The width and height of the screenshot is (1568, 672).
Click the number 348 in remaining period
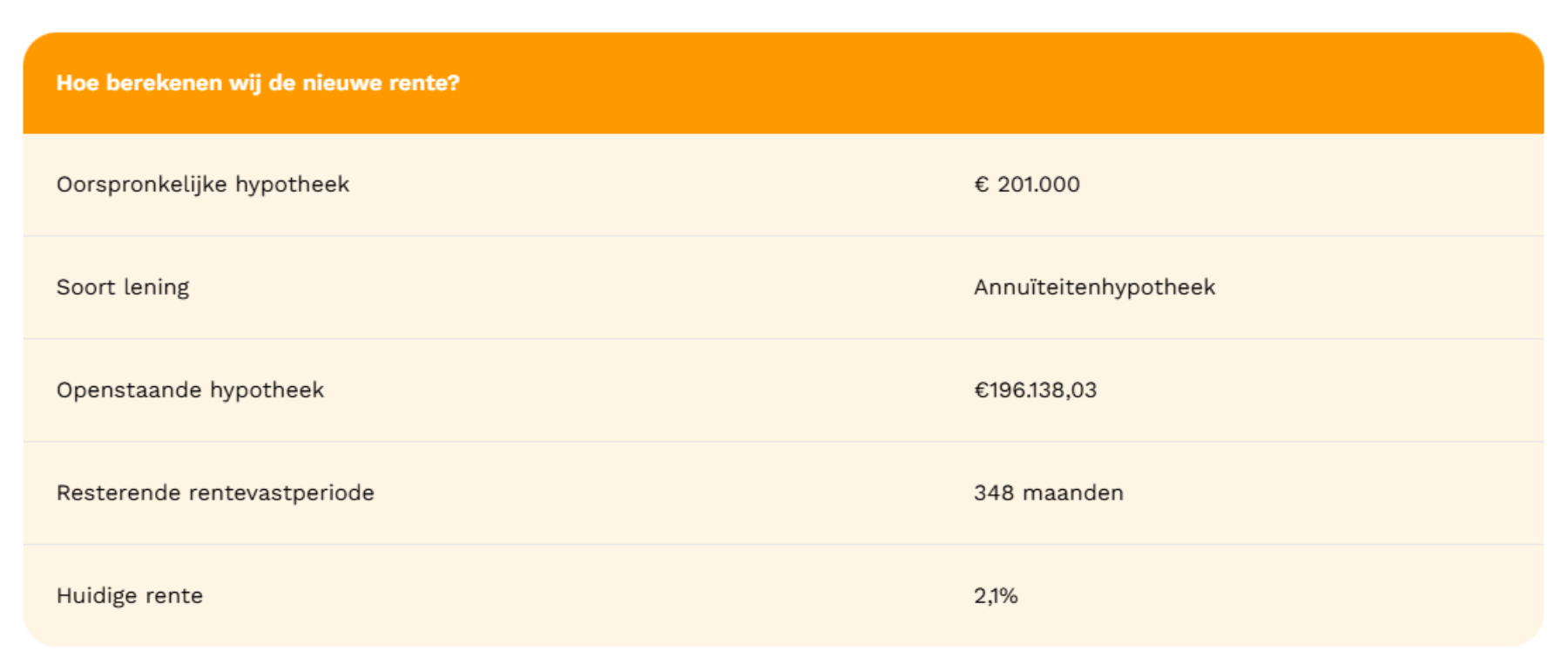pyautogui.click(x=994, y=493)
